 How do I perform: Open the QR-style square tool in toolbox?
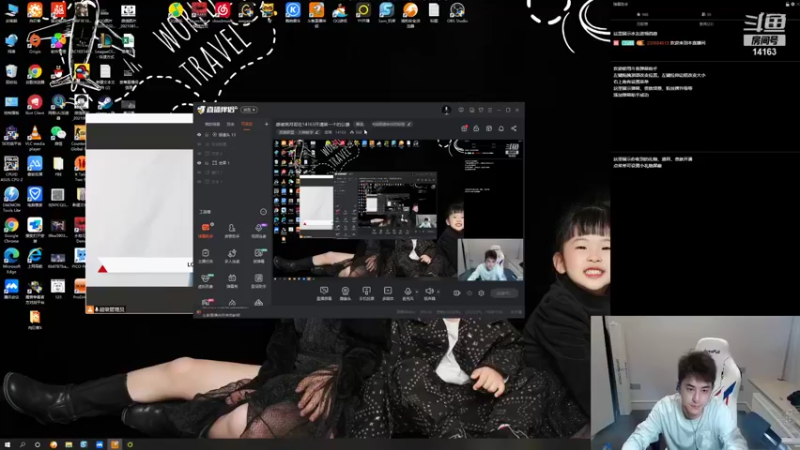(x=259, y=281)
